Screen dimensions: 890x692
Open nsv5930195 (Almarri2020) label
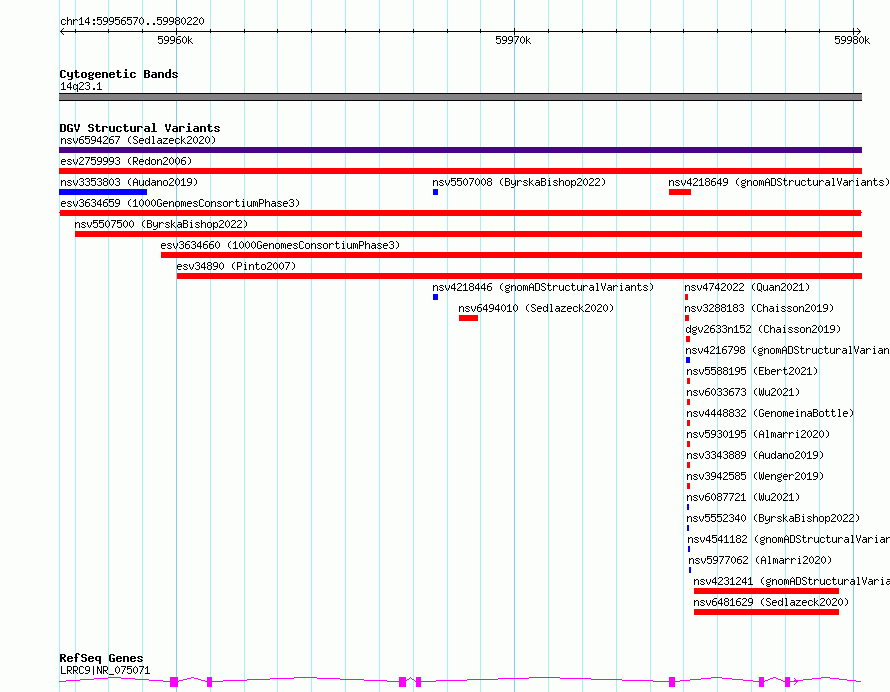click(758, 434)
